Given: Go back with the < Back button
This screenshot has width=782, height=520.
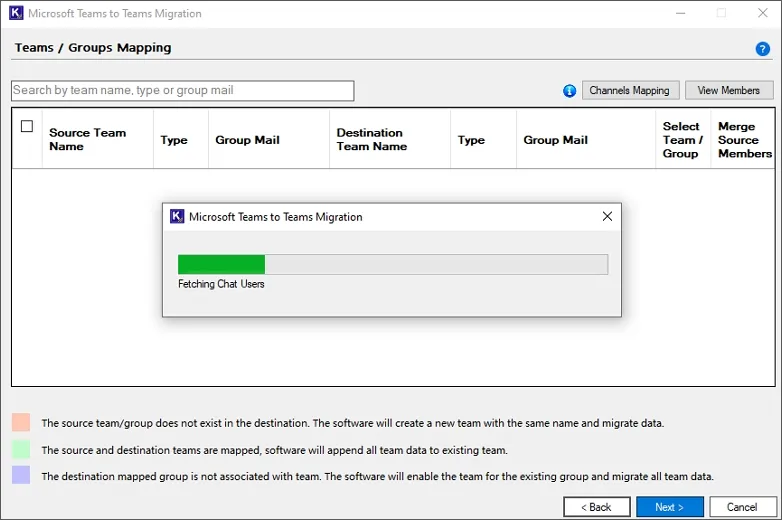Looking at the screenshot, I should point(596,507).
